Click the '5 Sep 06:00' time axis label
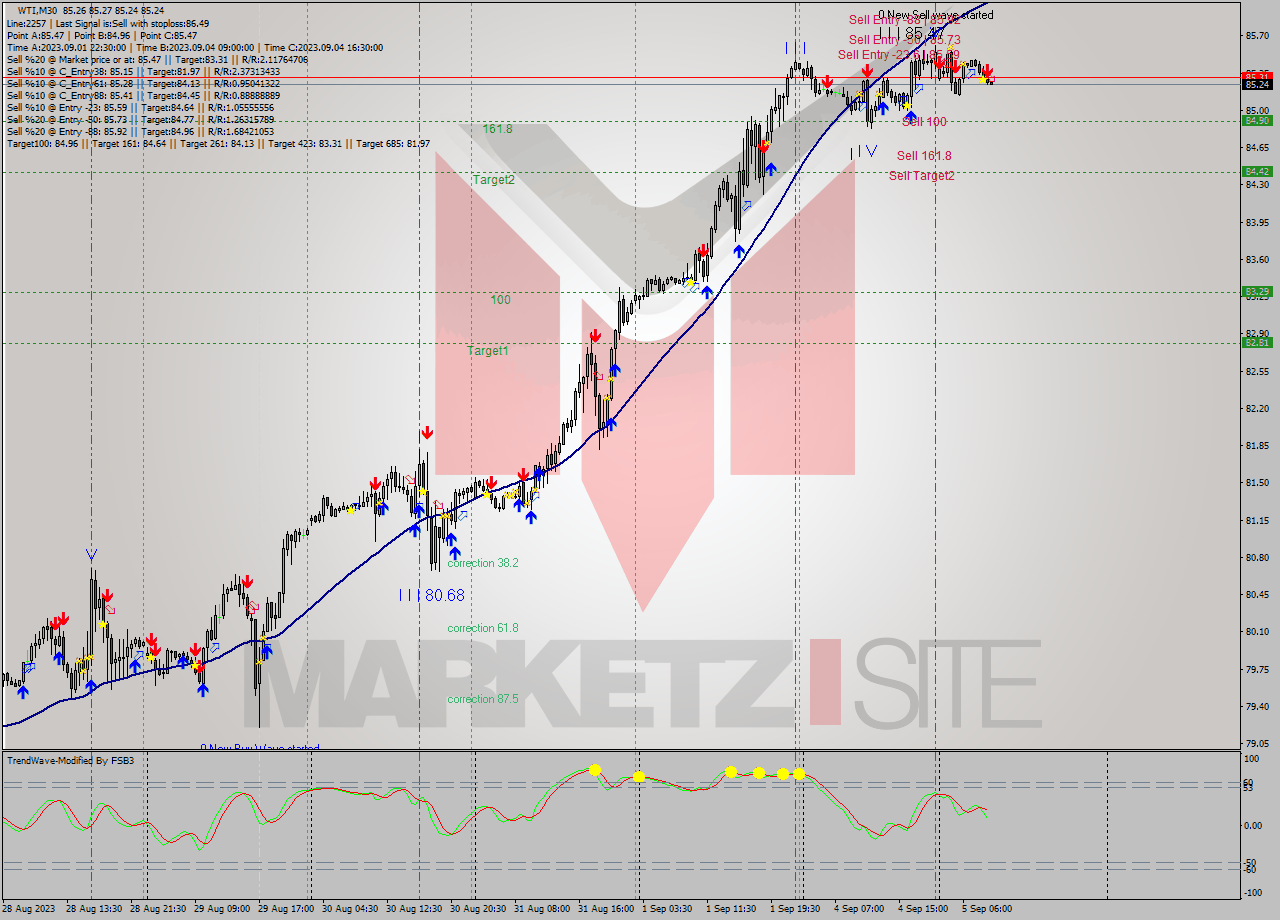The height and width of the screenshot is (920, 1280). pyautogui.click(x=987, y=909)
